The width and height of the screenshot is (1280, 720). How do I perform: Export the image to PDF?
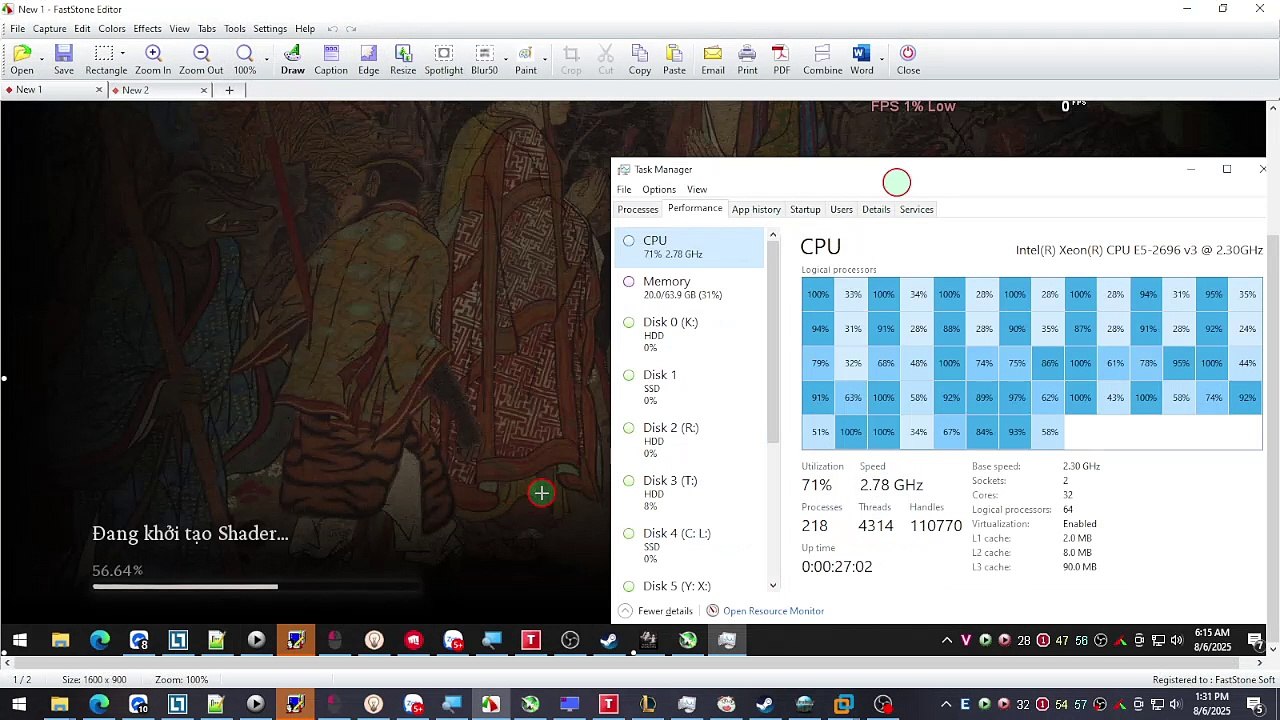click(781, 60)
